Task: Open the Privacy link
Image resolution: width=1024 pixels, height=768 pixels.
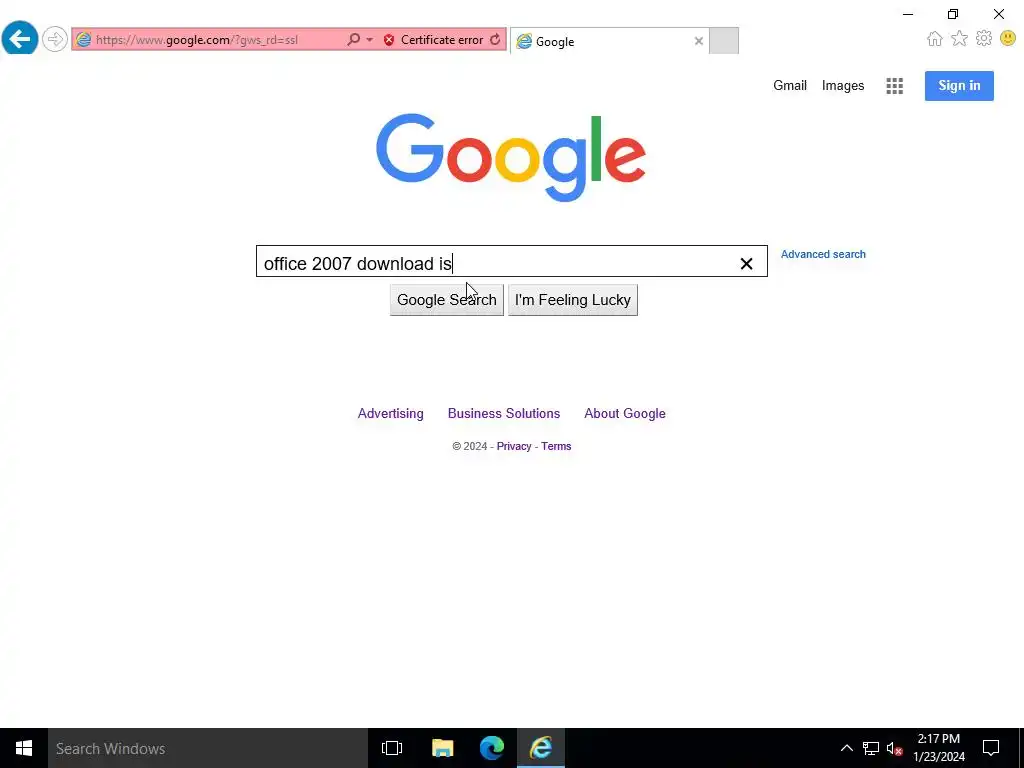Action: point(513,446)
